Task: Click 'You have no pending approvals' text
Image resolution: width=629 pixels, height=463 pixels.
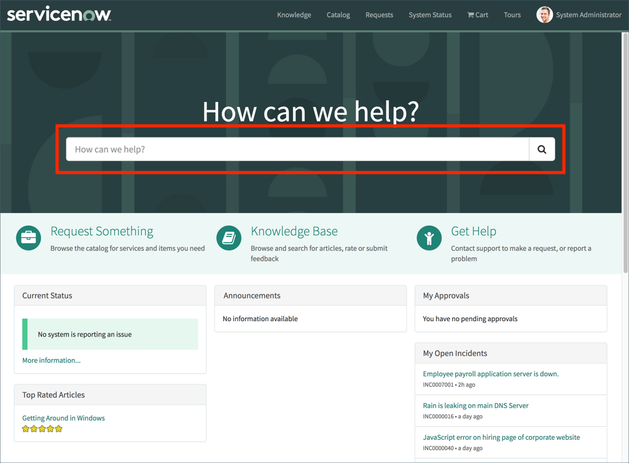Action: point(470,319)
